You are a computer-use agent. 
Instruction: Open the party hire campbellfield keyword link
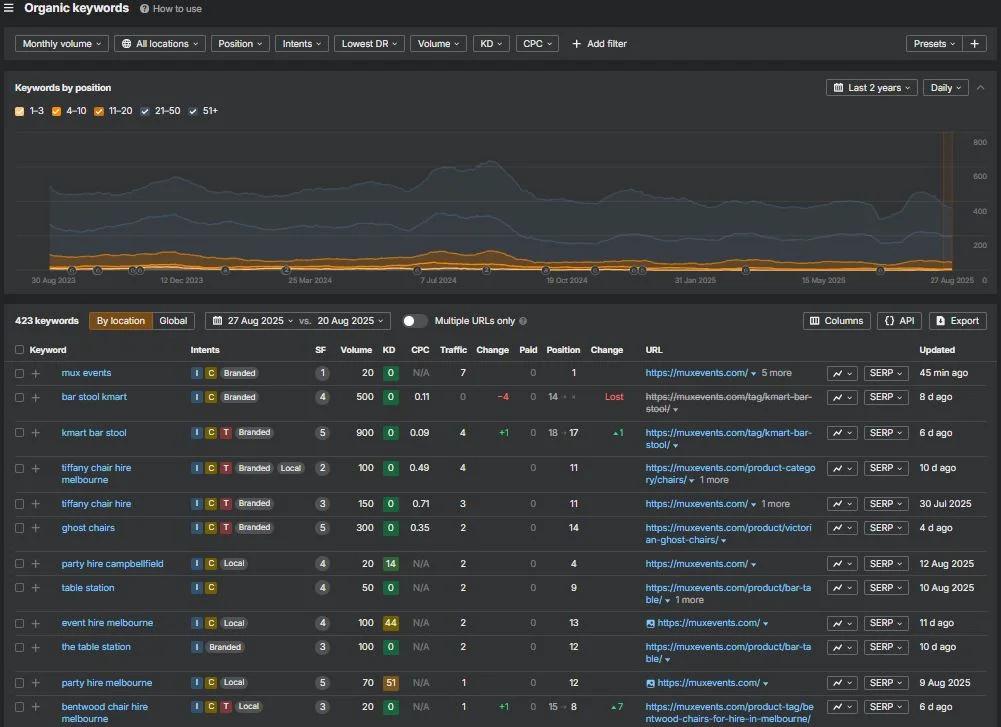pos(112,564)
